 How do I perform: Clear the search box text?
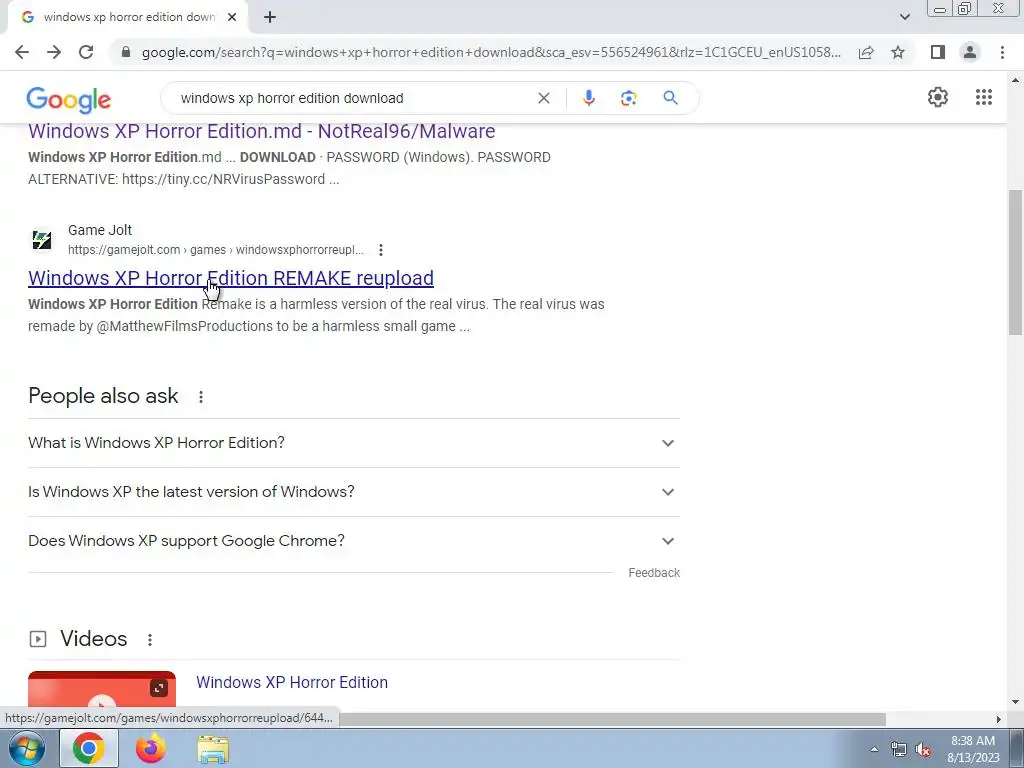[543, 98]
